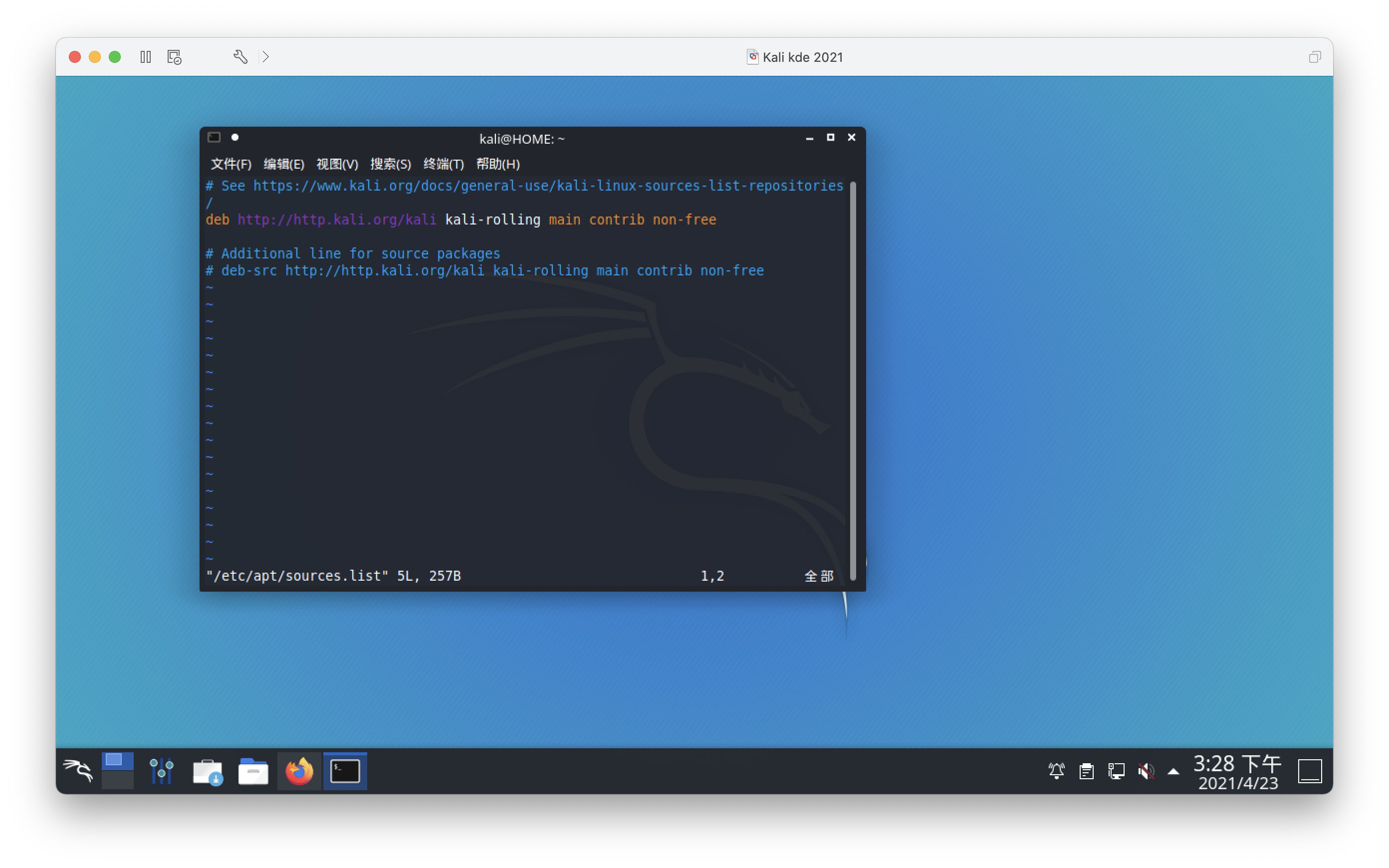The width and height of the screenshot is (1389, 868).
Task: Open the Kali application launcher menu
Action: 79,770
